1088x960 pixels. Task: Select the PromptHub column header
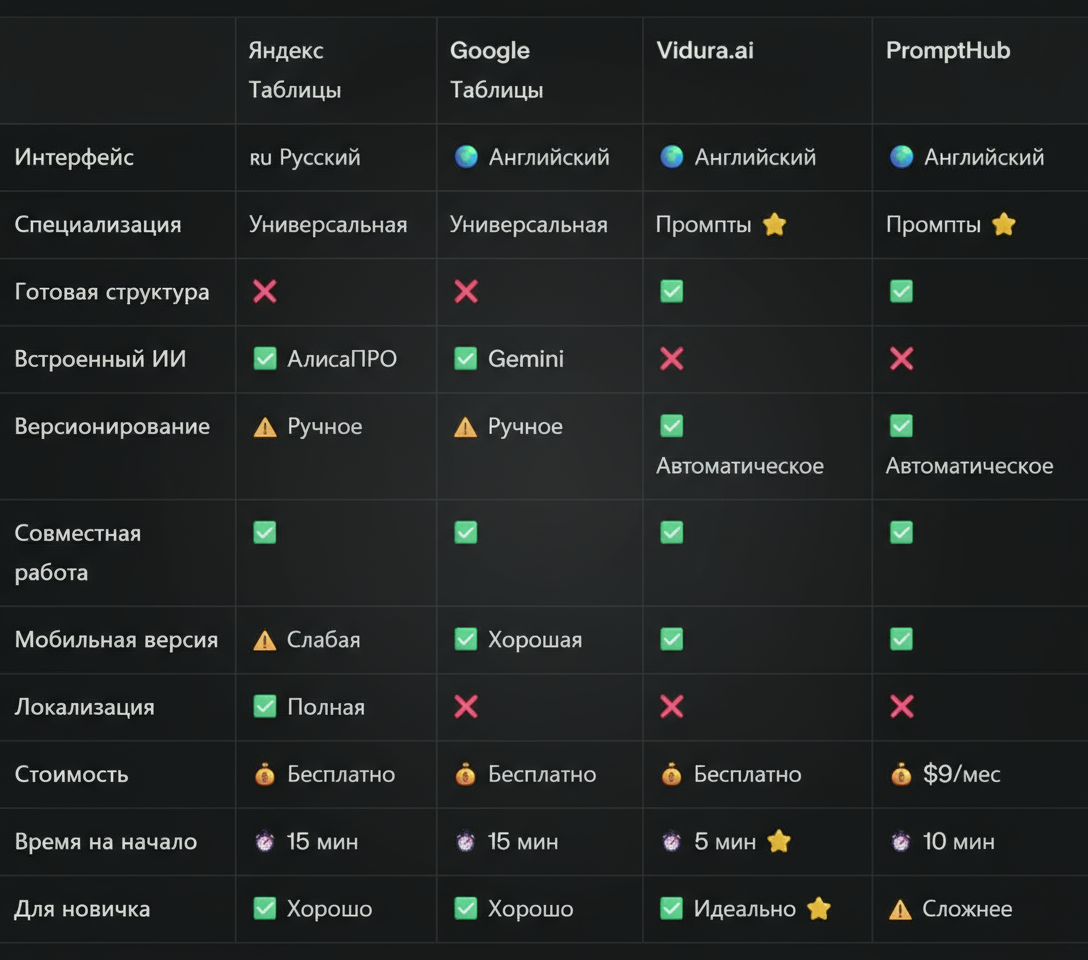(948, 51)
